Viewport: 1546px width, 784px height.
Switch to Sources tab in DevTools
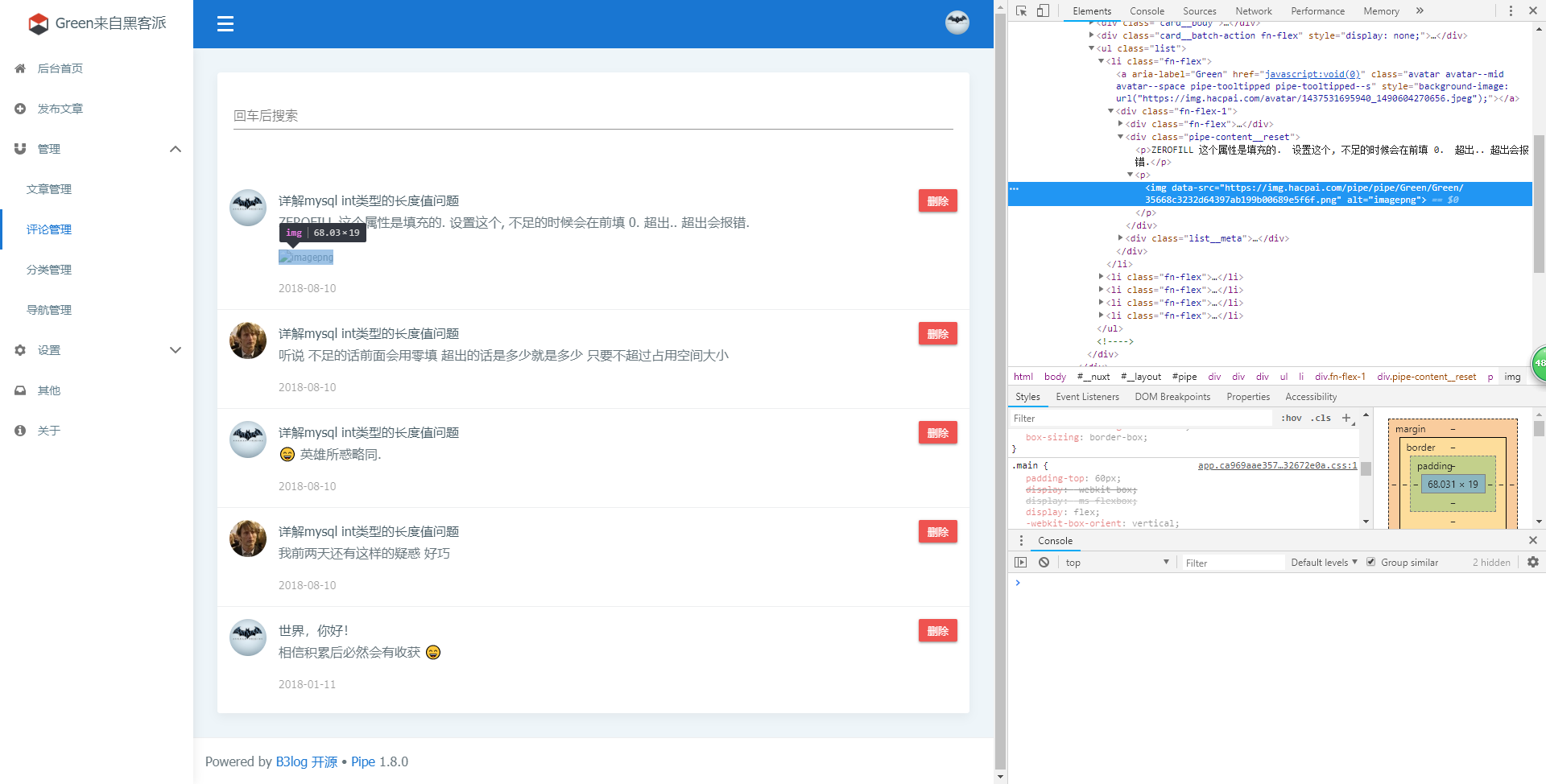[1199, 10]
